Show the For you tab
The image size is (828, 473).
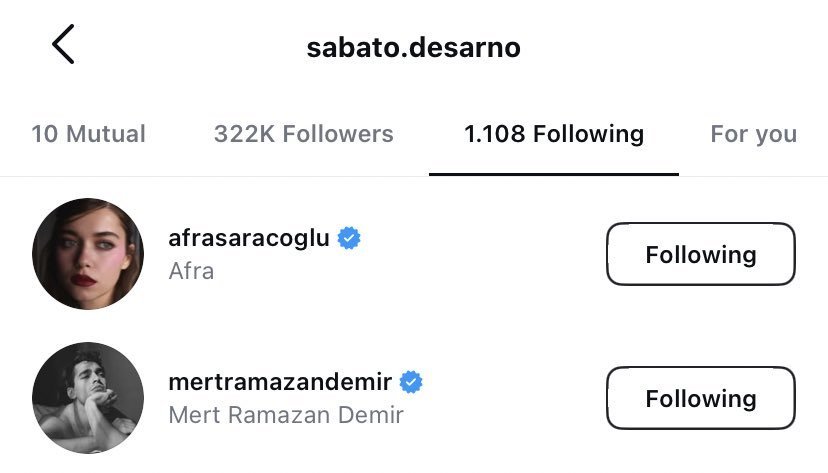[x=753, y=134]
